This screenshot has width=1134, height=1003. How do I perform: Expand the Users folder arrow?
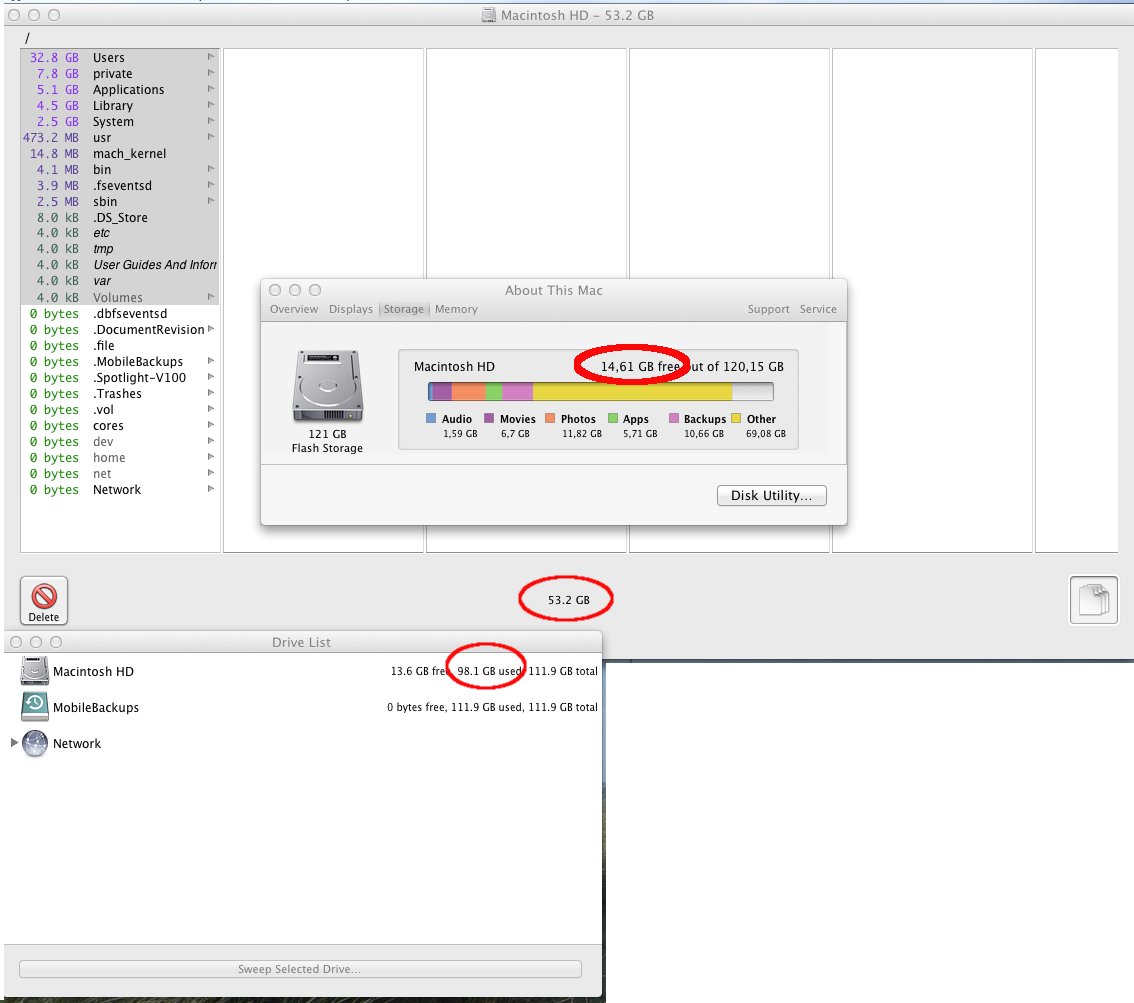pos(210,58)
